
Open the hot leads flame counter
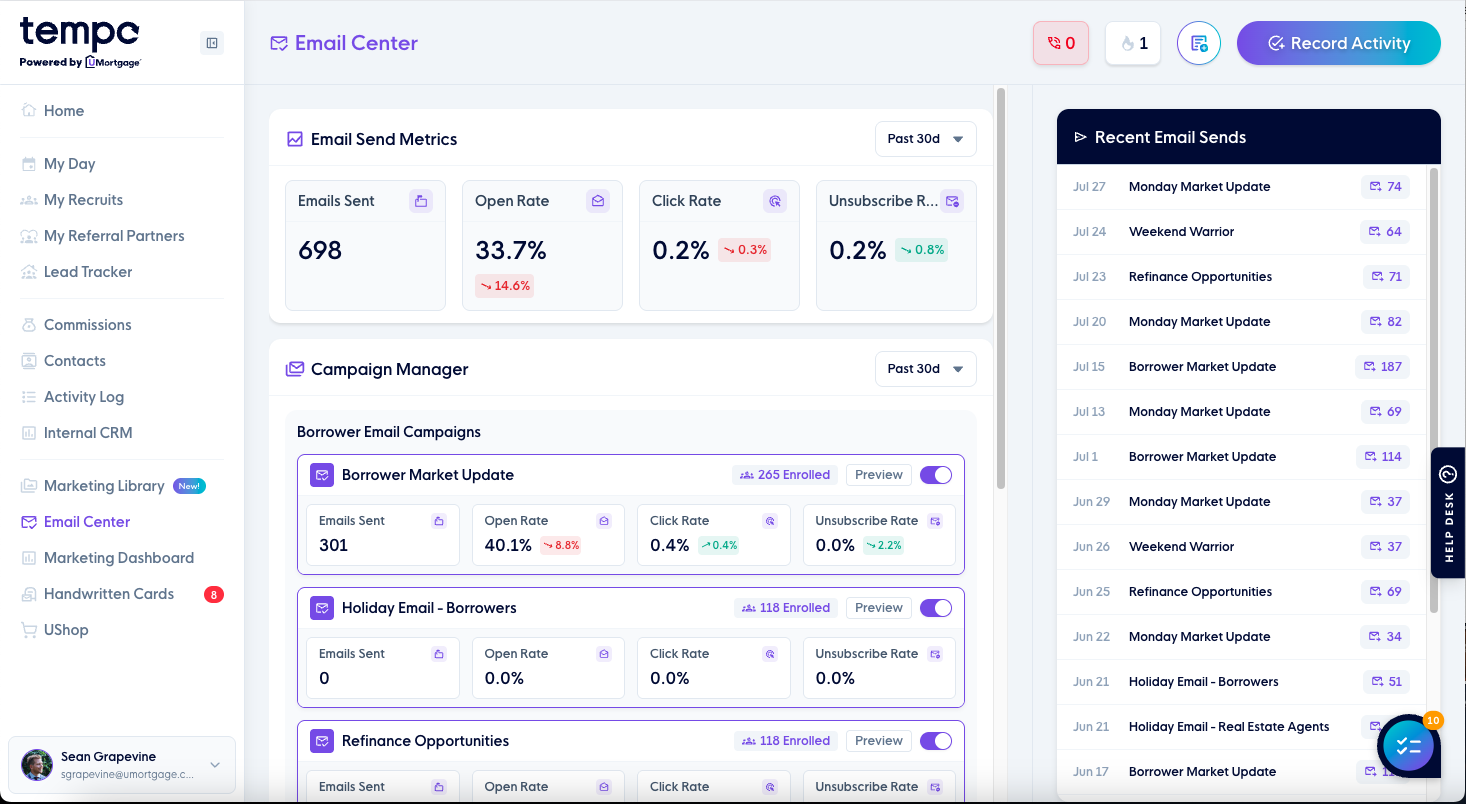(1133, 43)
